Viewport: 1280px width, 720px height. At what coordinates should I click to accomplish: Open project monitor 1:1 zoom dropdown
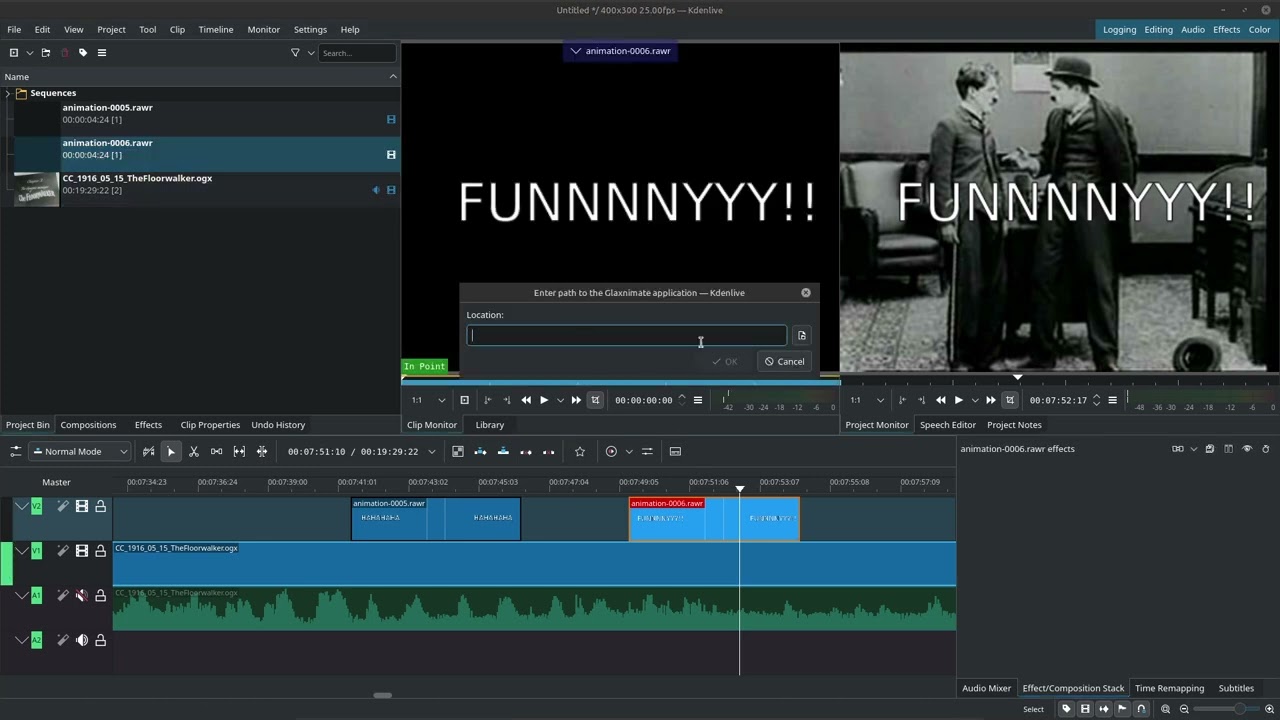click(866, 400)
